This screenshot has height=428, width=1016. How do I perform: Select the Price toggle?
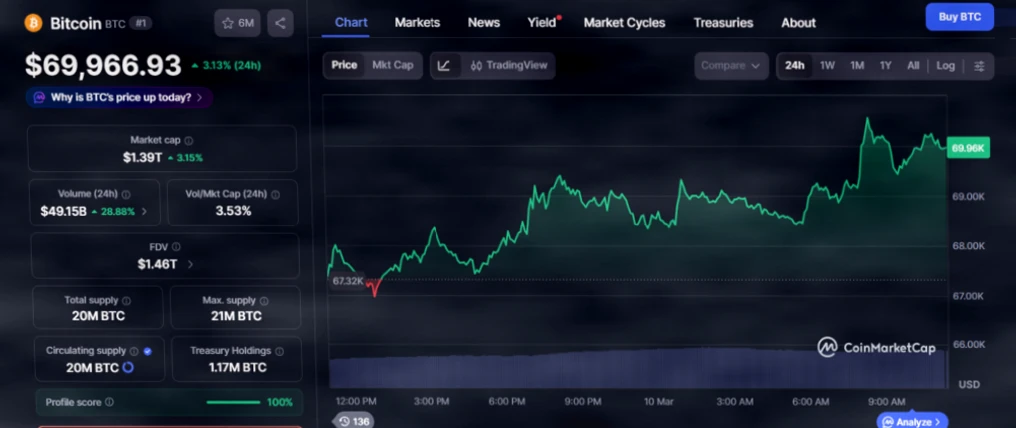[x=344, y=65]
